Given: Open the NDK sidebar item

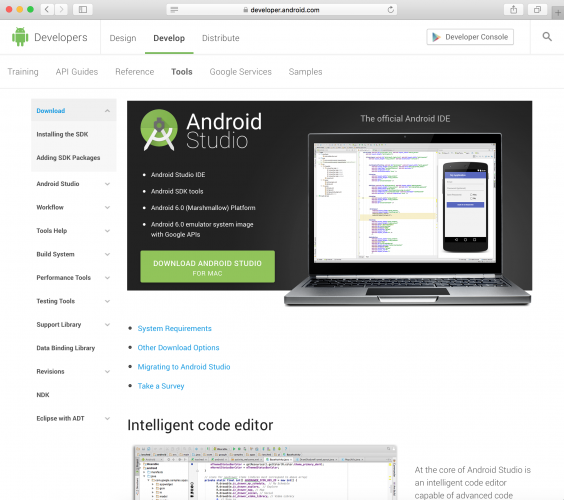Looking at the screenshot, I should click(x=43, y=395).
